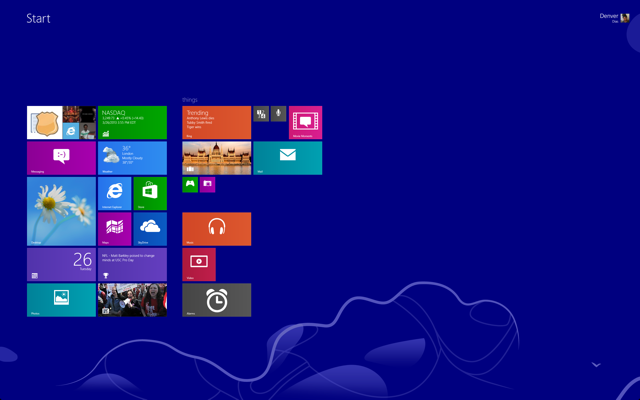Open the Bing Trending tile

tap(217, 122)
